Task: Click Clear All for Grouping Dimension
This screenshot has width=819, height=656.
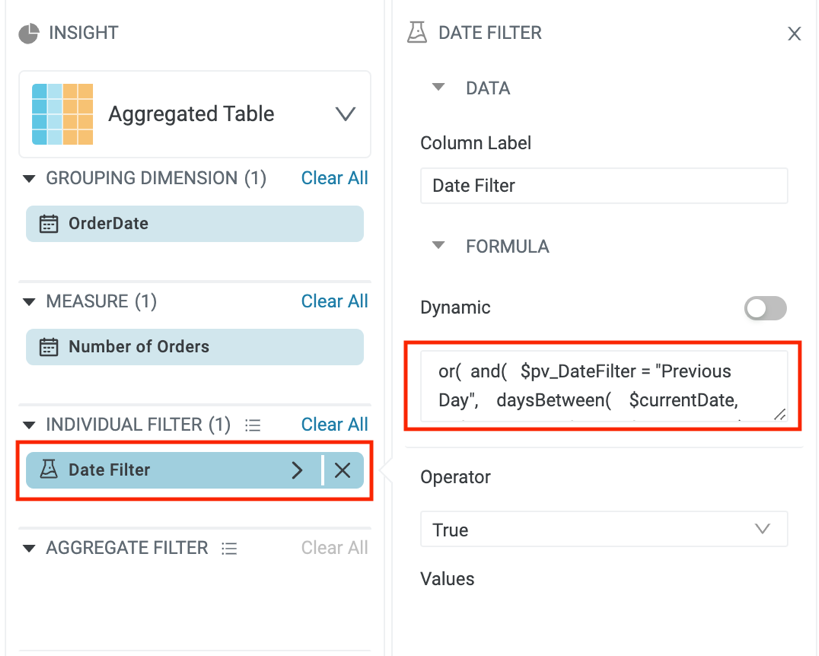Action: click(x=334, y=178)
